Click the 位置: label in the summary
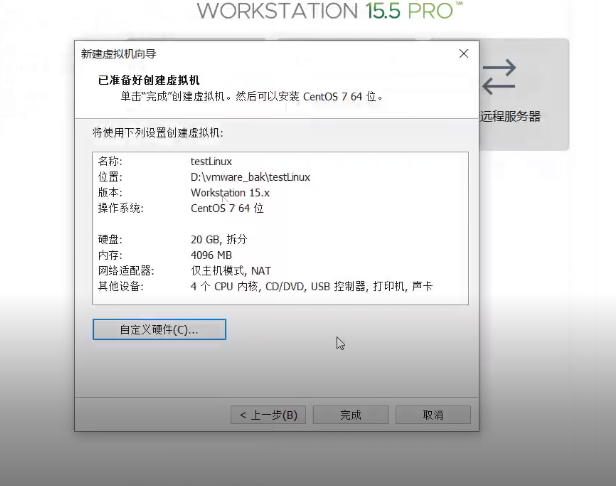 (x=110, y=177)
